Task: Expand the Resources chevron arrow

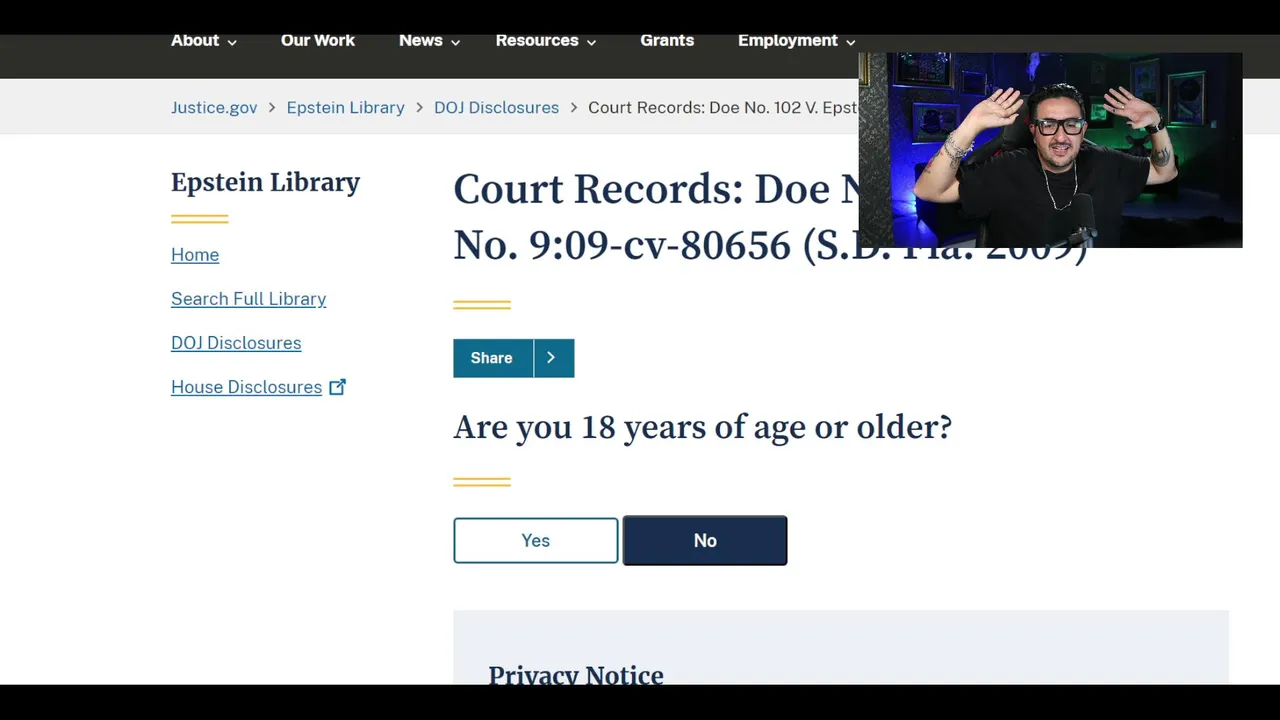Action: (591, 42)
